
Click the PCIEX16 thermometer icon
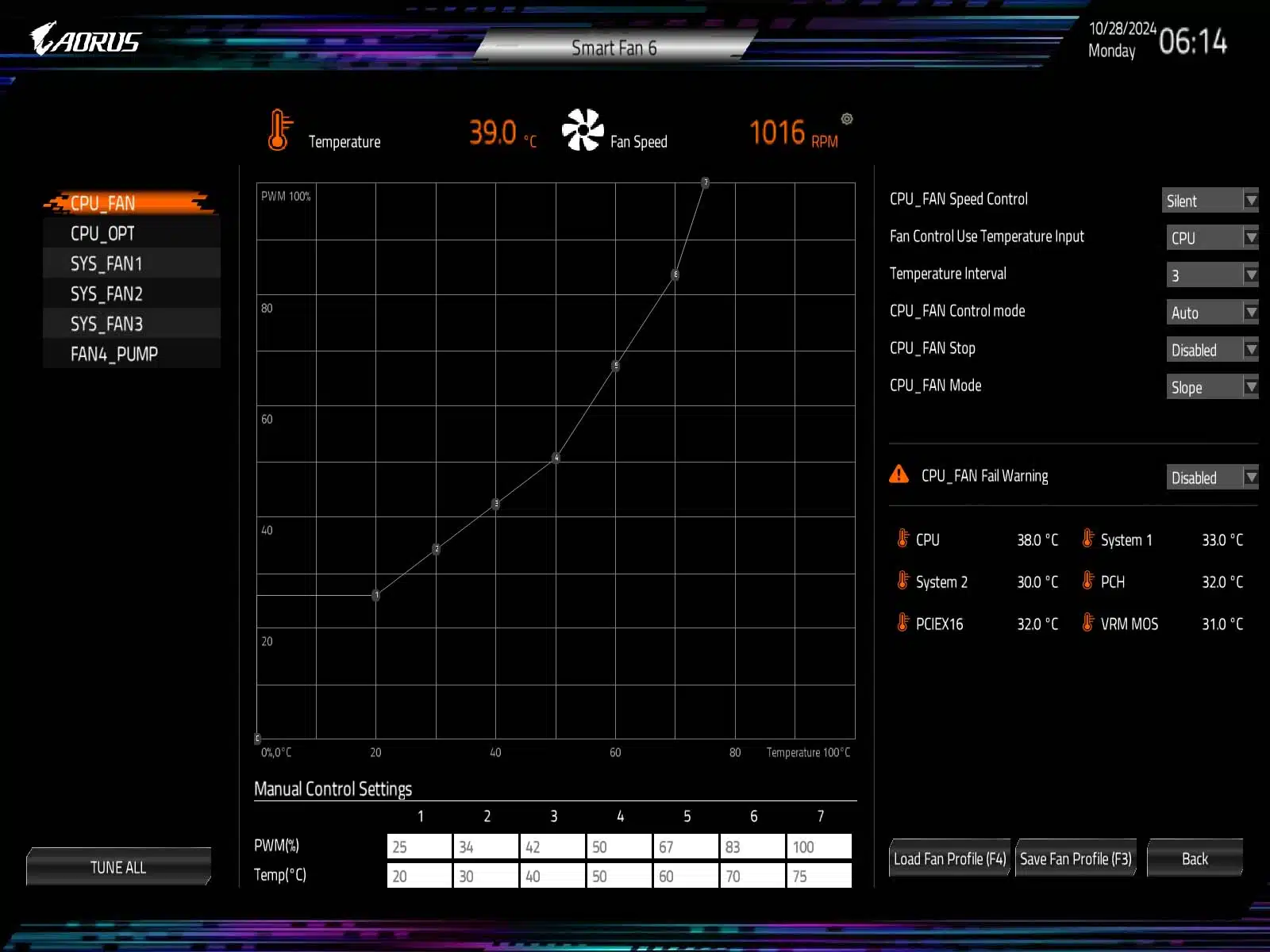tap(902, 623)
